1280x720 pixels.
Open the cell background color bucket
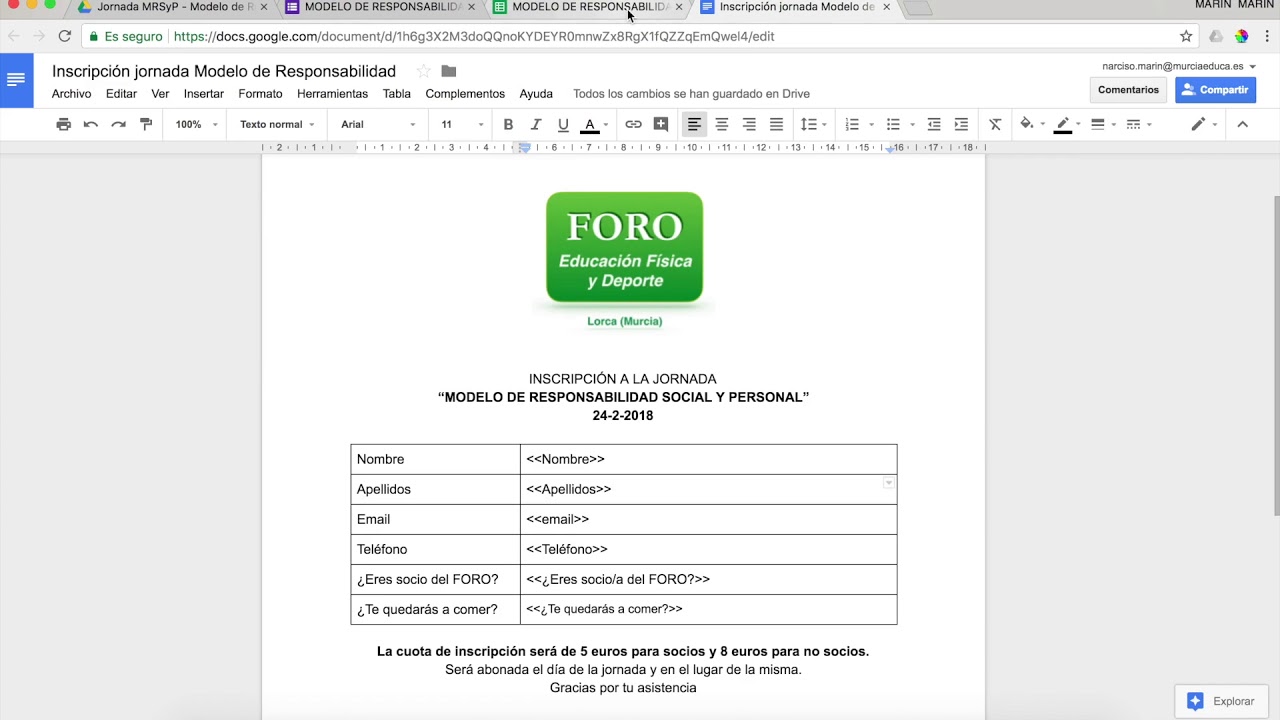[x=1032, y=124]
